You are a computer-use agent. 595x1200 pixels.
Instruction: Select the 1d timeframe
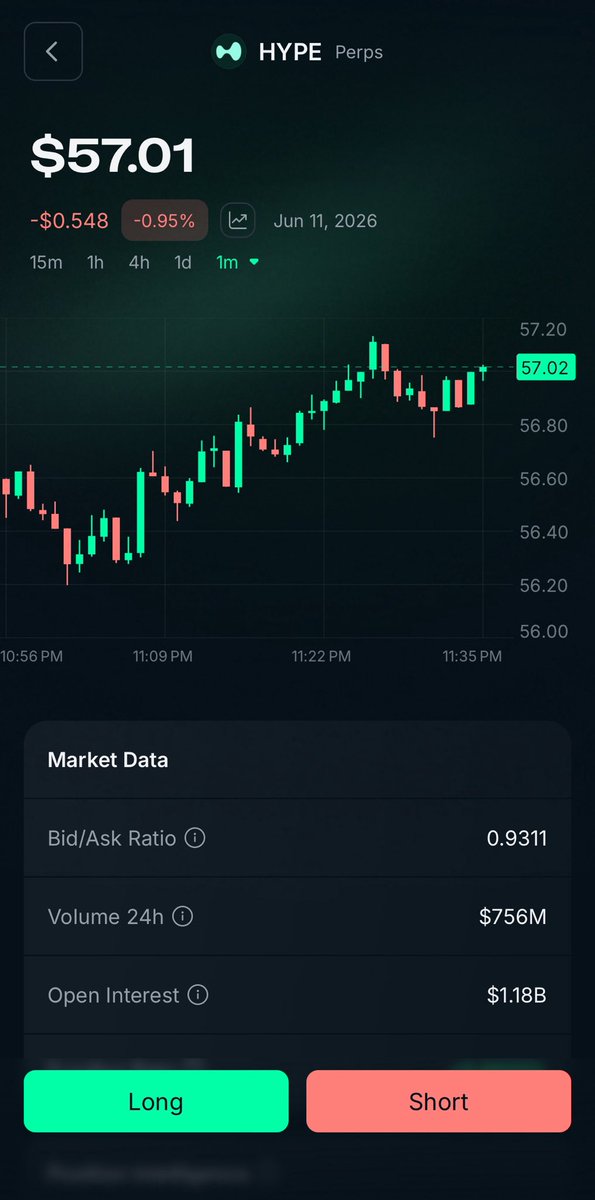(183, 262)
